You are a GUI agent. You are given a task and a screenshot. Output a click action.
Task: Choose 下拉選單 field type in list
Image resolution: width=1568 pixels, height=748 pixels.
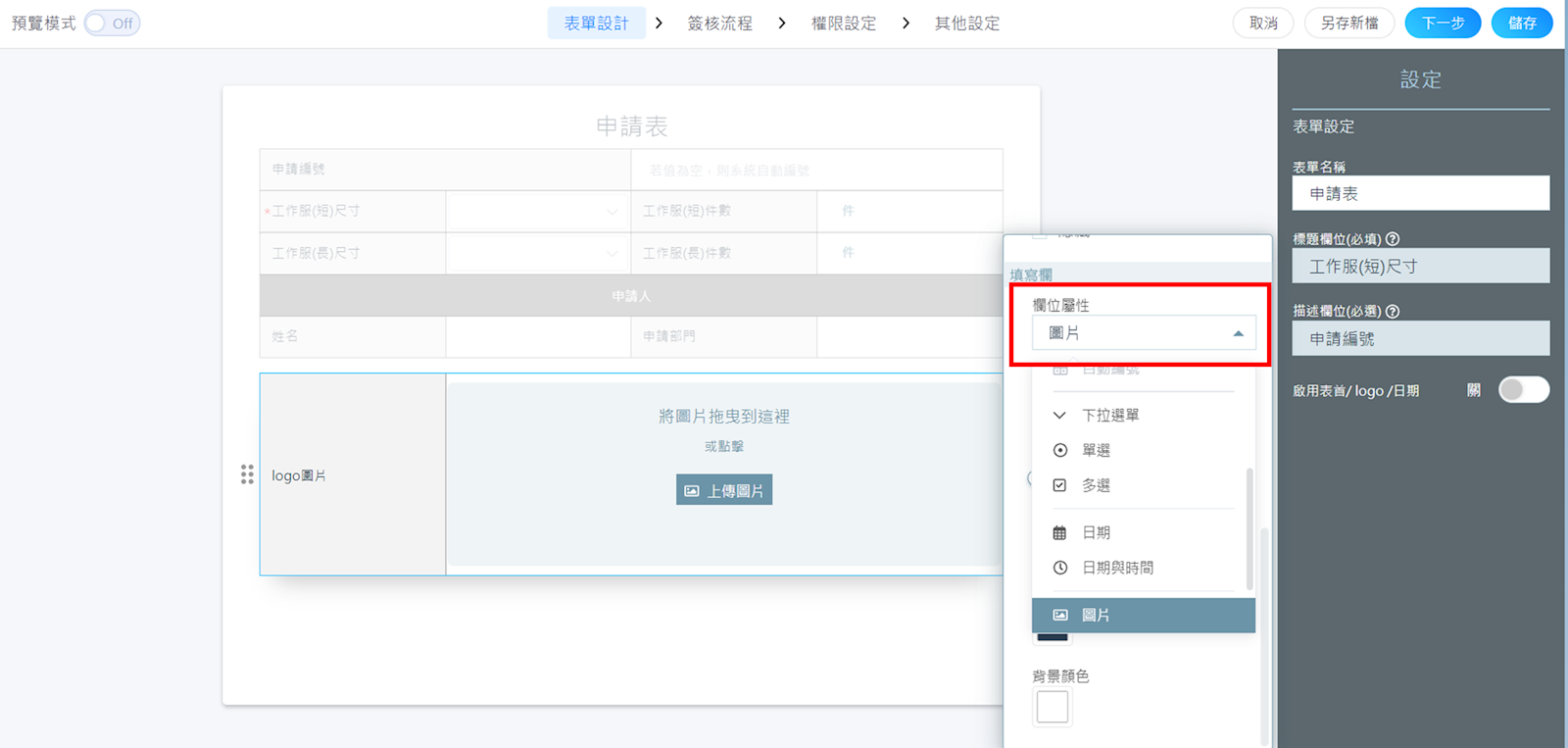[1109, 415]
